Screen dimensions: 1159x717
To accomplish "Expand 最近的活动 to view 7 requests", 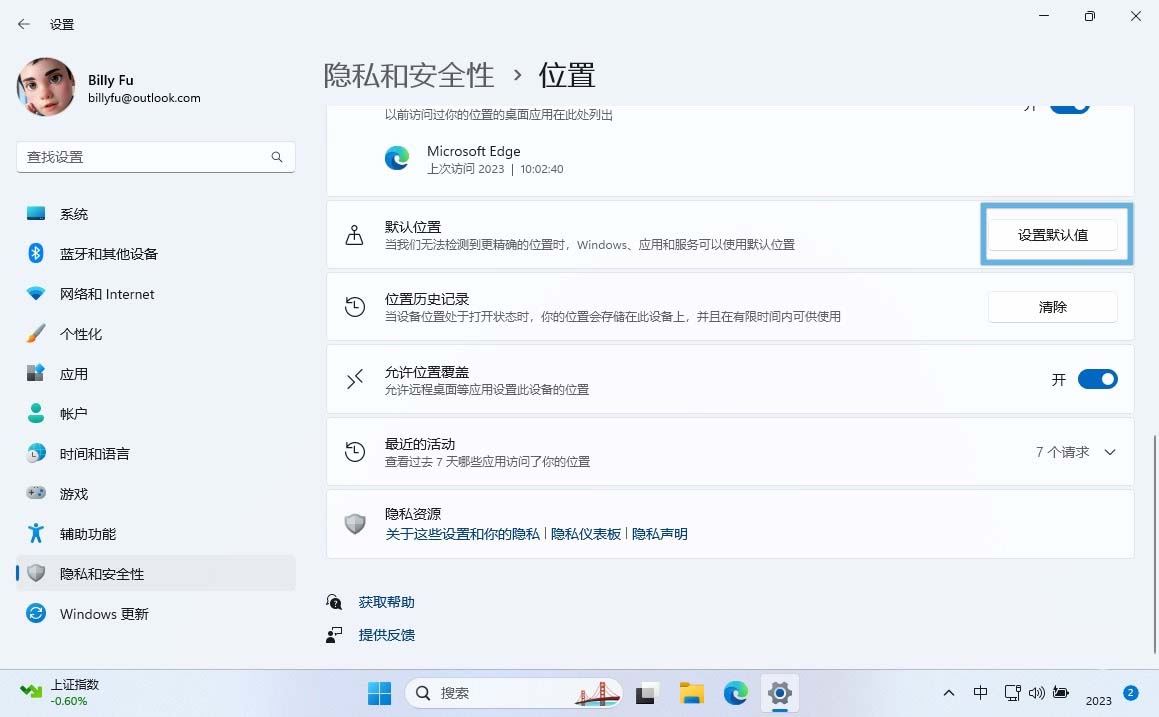I will (1109, 452).
